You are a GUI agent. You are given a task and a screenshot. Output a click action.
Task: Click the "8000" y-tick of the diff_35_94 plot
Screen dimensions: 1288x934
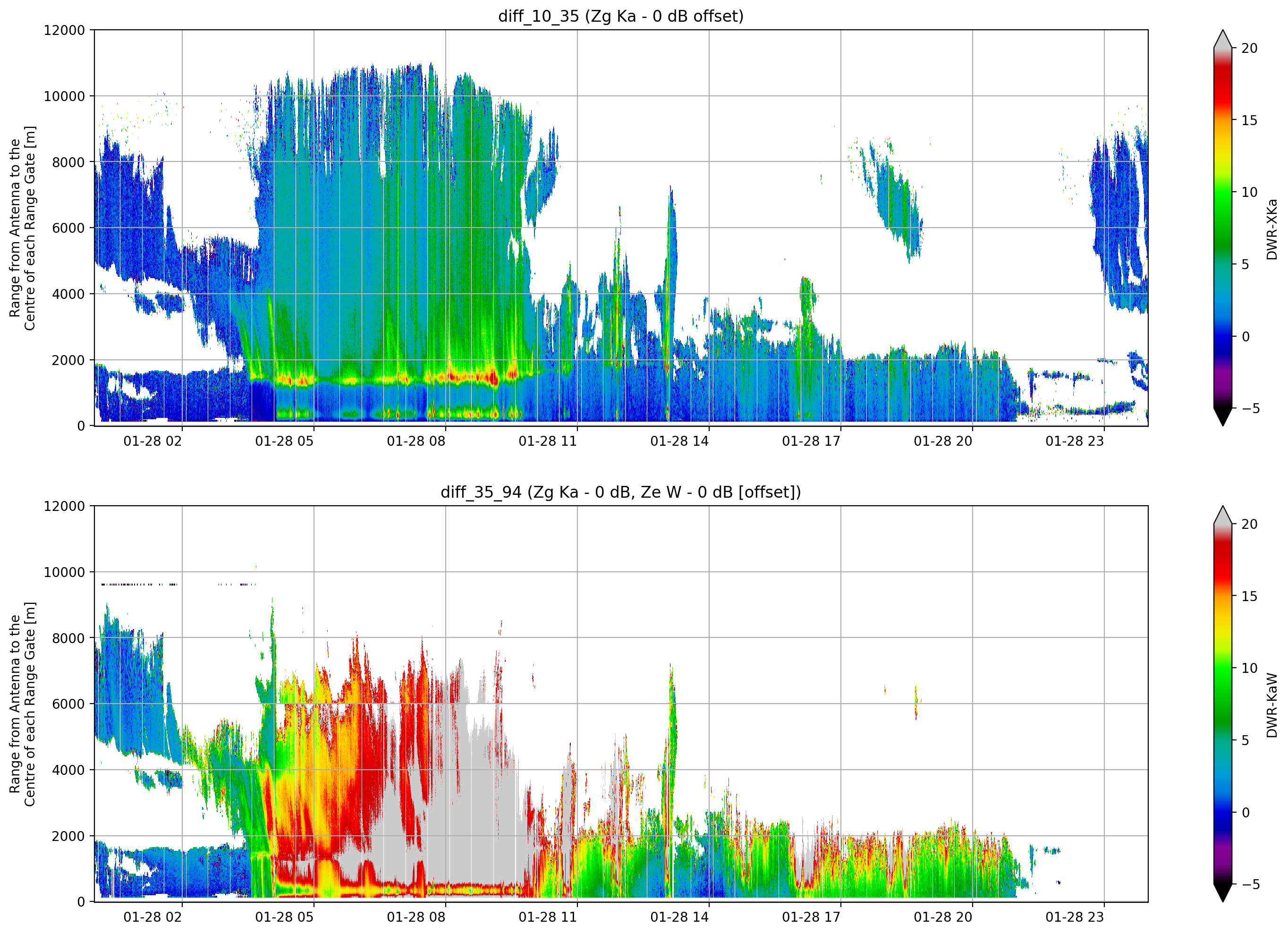click(68, 638)
